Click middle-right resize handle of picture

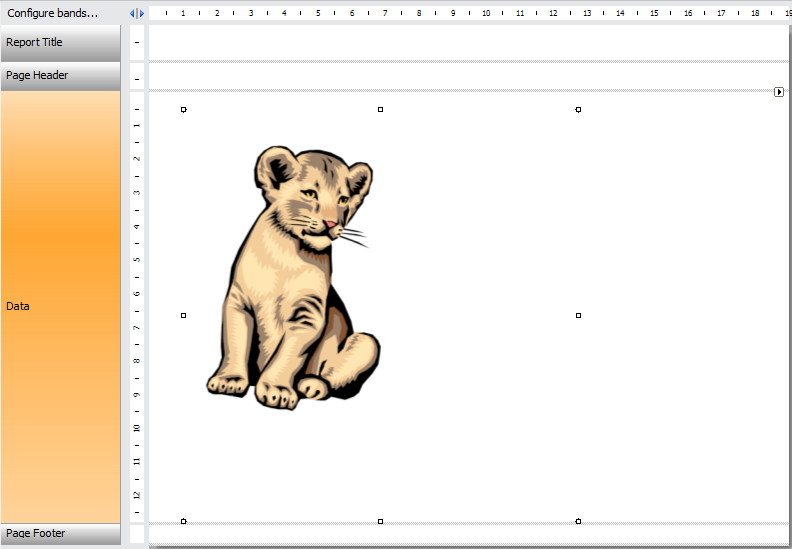pyautogui.click(x=578, y=316)
